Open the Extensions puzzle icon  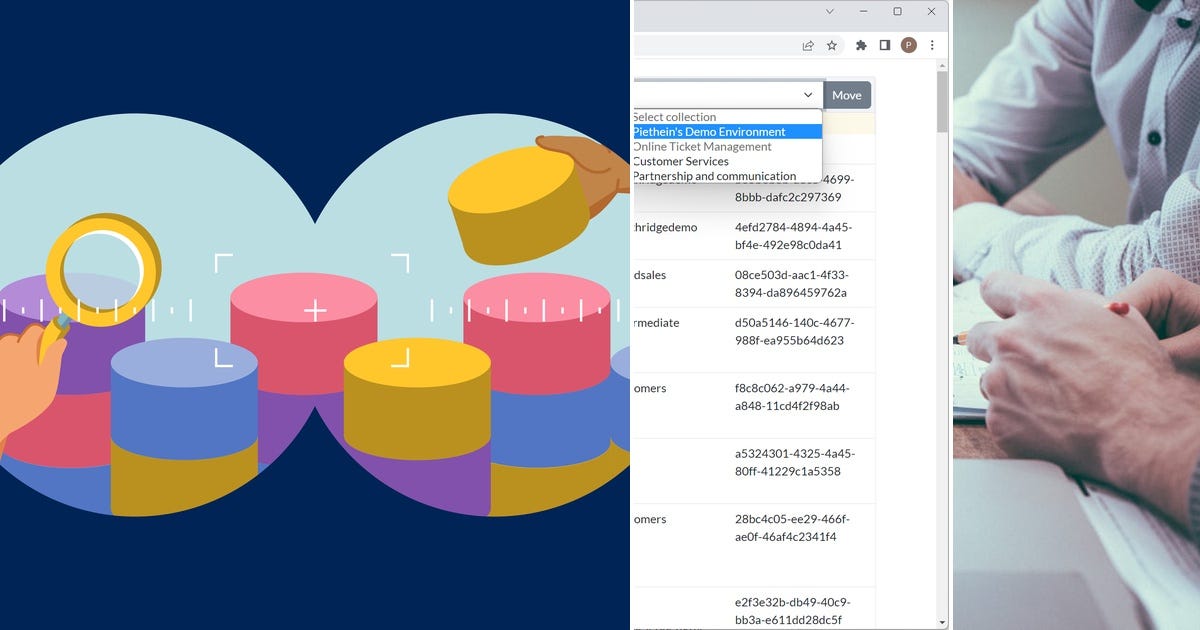tap(861, 45)
